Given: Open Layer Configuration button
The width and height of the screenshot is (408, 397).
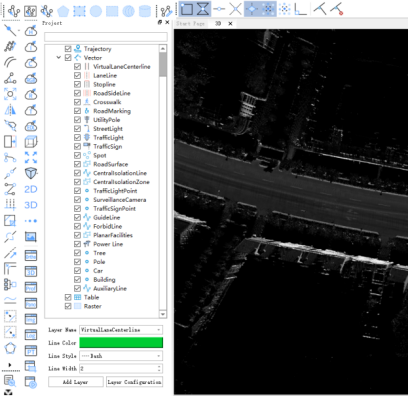Looking at the screenshot, I should pos(135,382).
